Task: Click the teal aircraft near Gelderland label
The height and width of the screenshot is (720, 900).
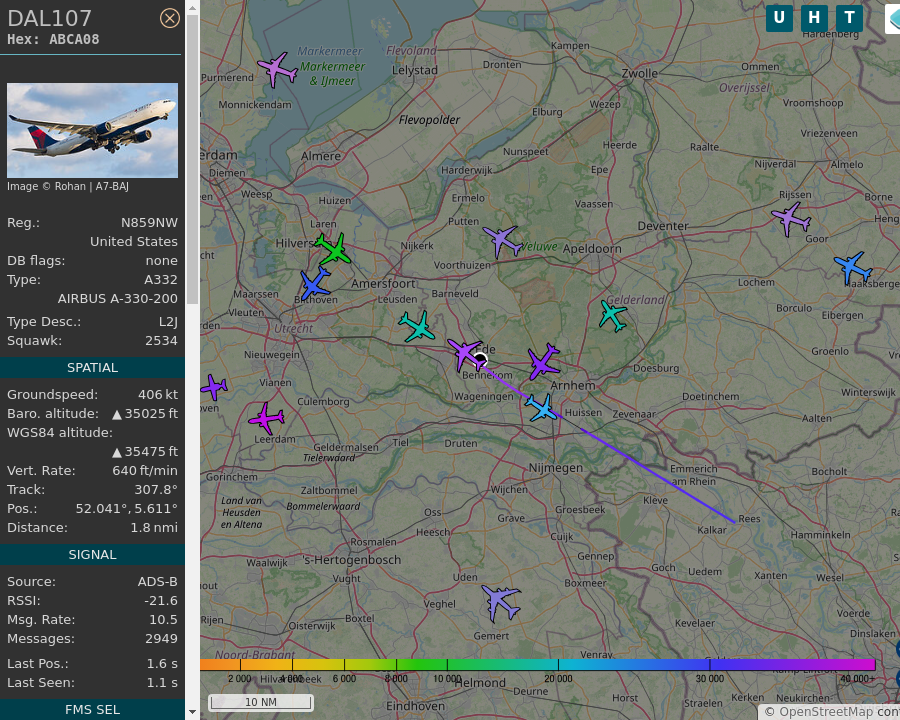Action: pyautogui.click(x=613, y=315)
